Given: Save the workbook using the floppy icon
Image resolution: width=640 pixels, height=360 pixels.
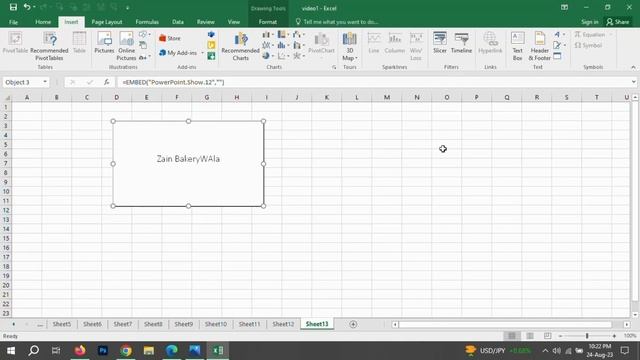Looking at the screenshot, I should coord(13,7).
